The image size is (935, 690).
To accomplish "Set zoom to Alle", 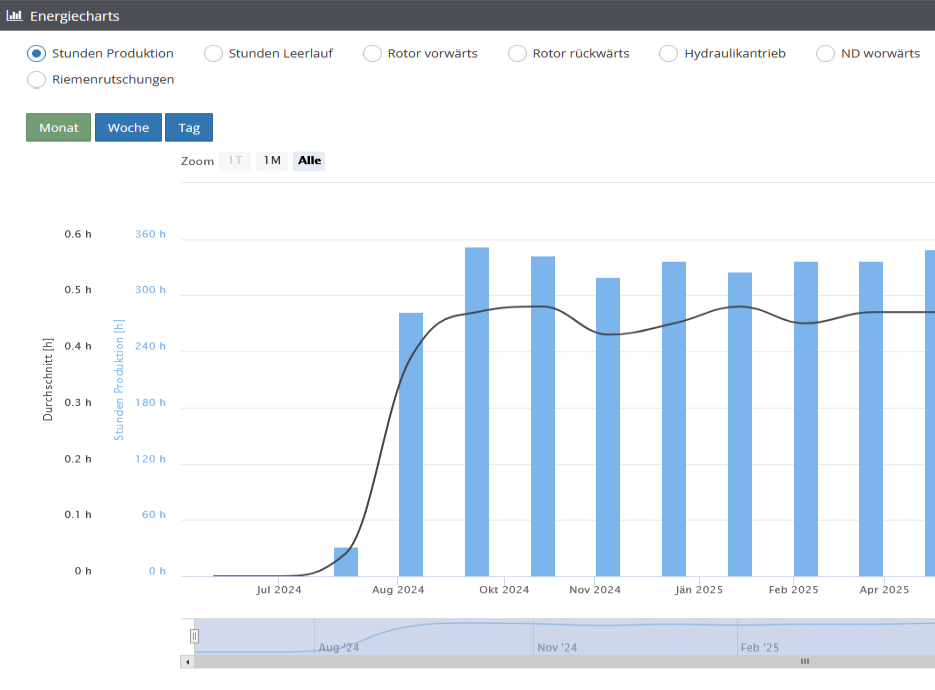I will point(309,161).
